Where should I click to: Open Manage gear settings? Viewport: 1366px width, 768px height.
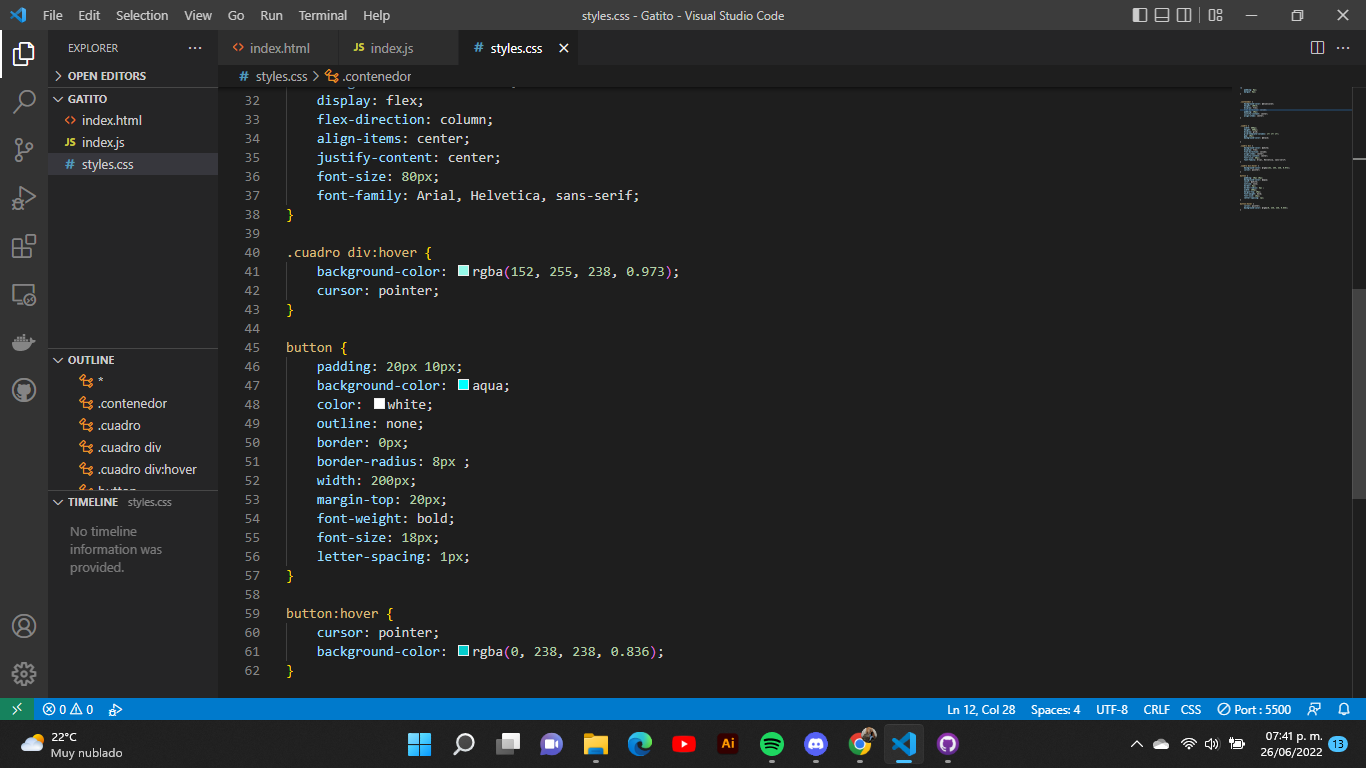tap(24, 674)
